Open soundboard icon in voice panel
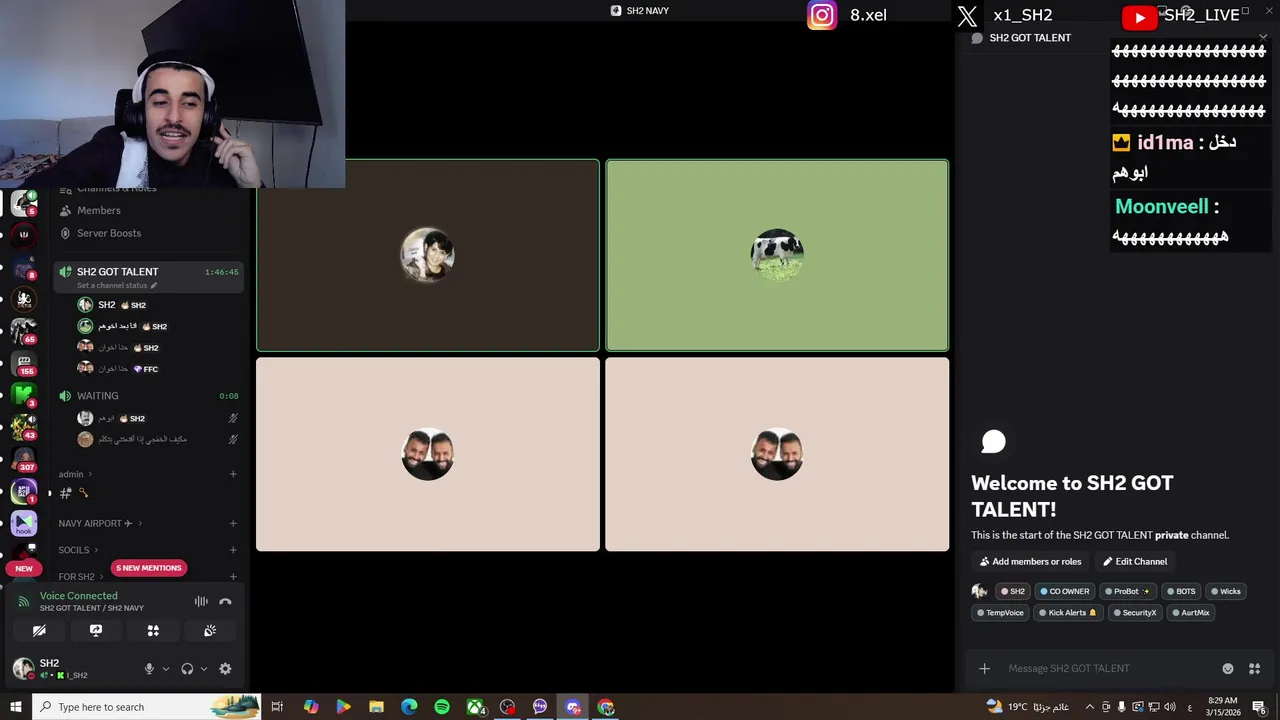 click(210, 631)
